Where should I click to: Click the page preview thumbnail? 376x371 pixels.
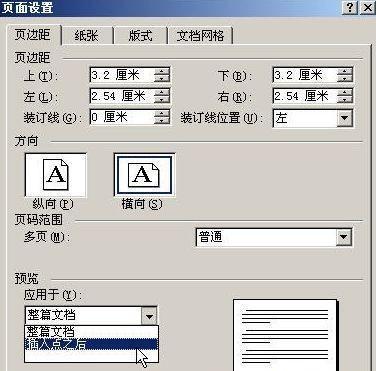point(285,335)
